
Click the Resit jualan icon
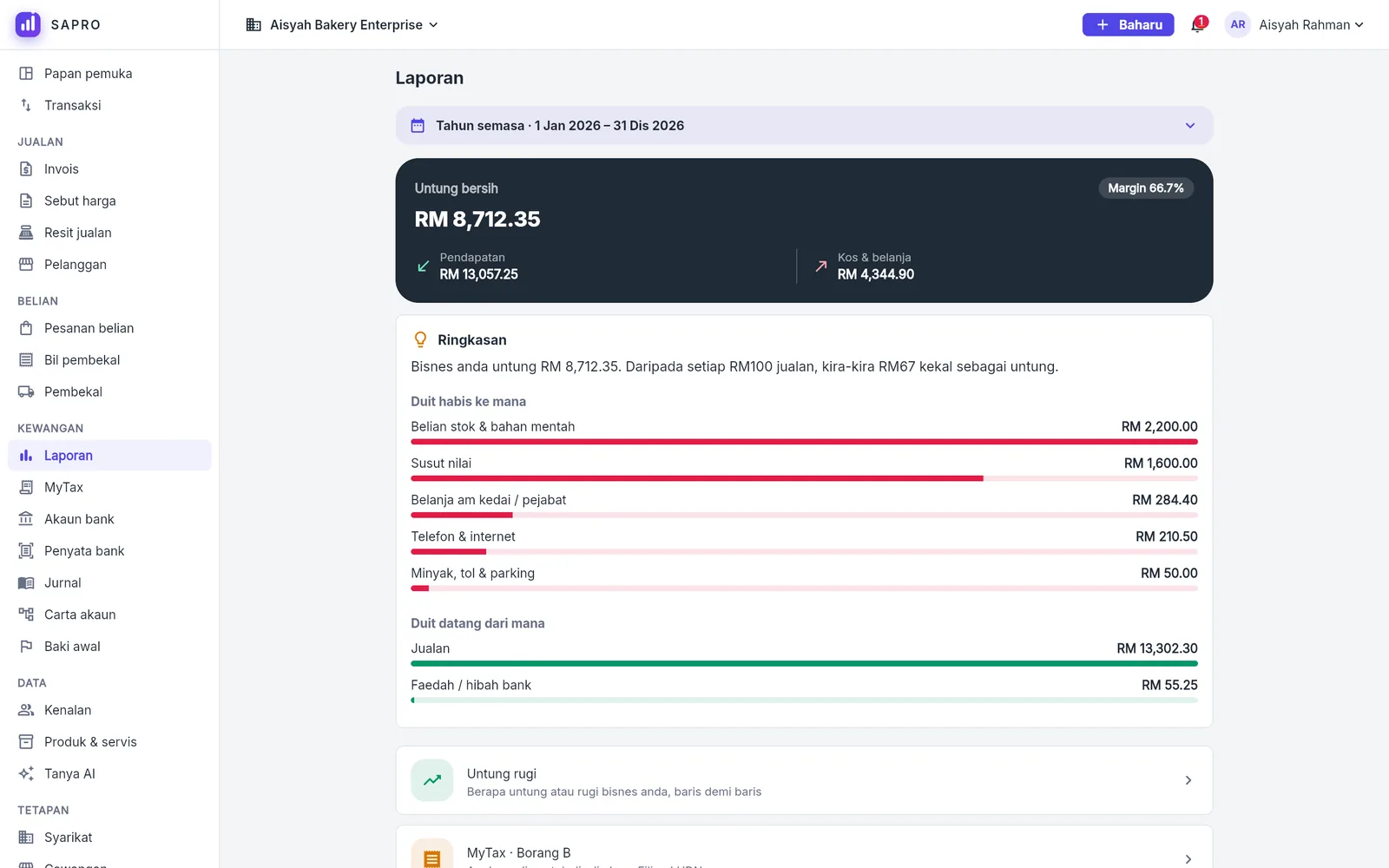pos(26,233)
